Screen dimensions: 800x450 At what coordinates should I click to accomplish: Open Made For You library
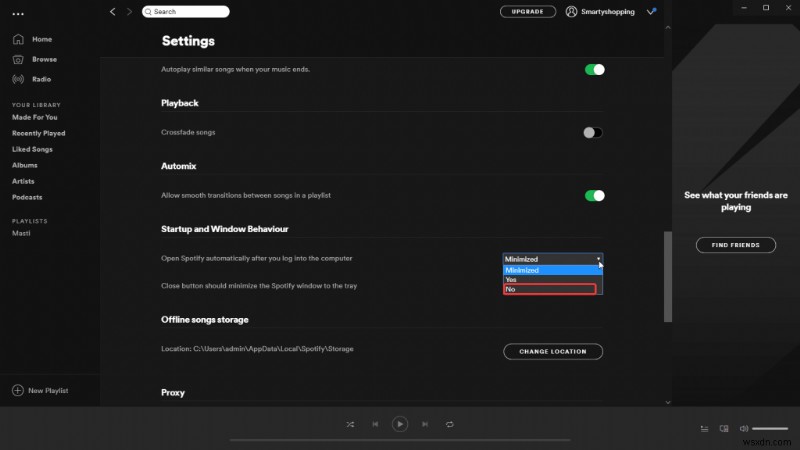(x=35, y=117)
